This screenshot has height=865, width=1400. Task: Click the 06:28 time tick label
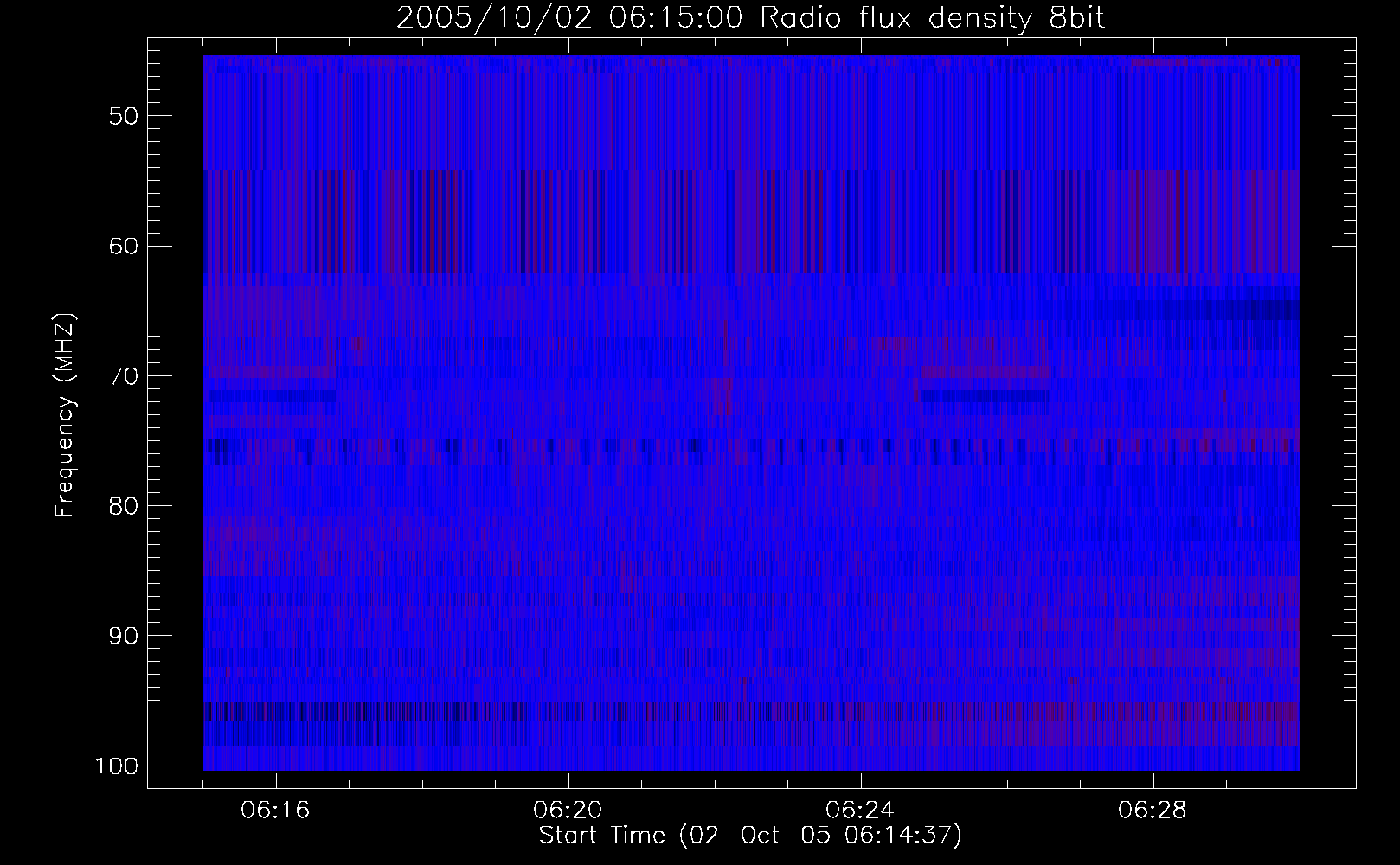click(1153, 811)
